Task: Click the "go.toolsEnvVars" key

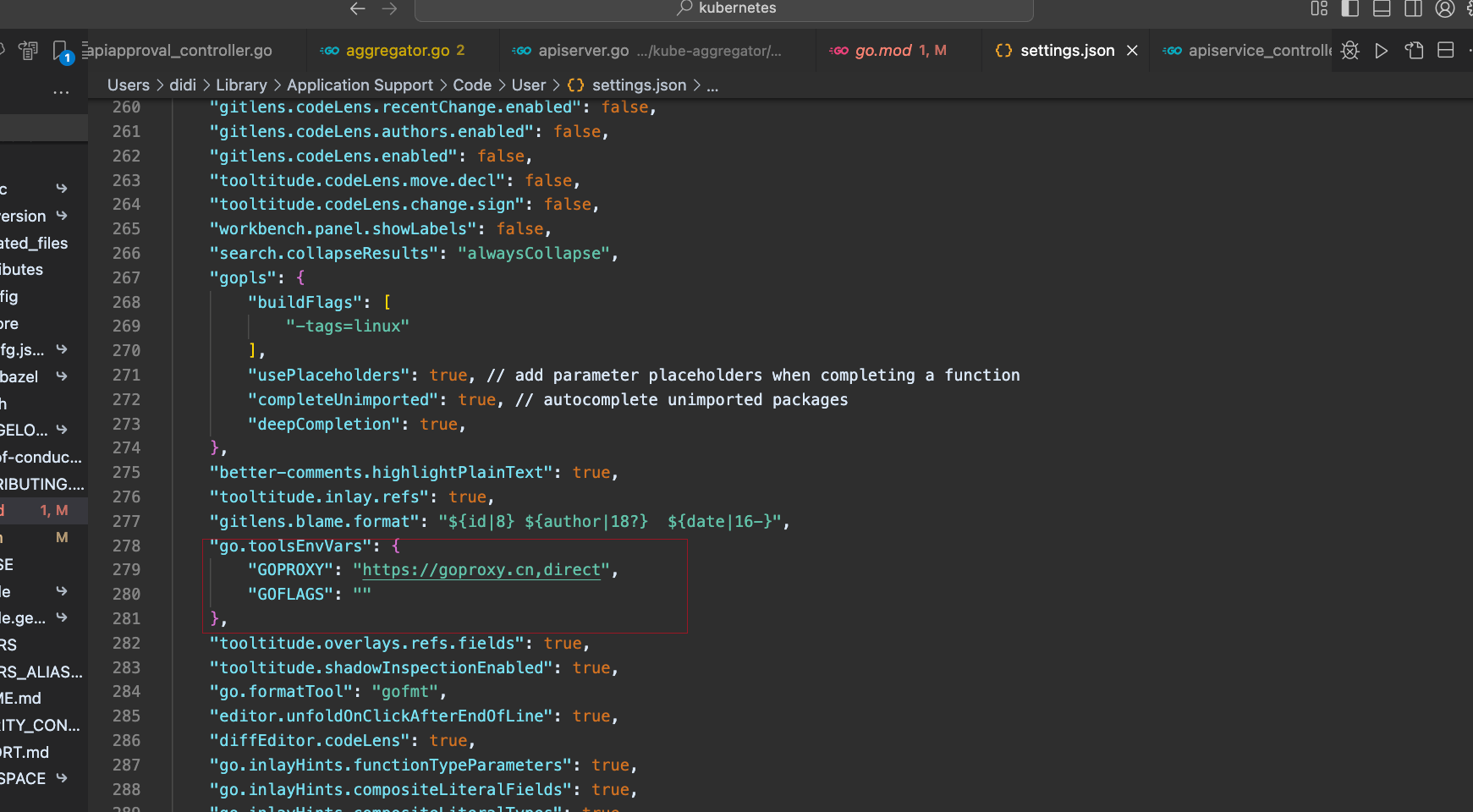Action: pos(291,546)
